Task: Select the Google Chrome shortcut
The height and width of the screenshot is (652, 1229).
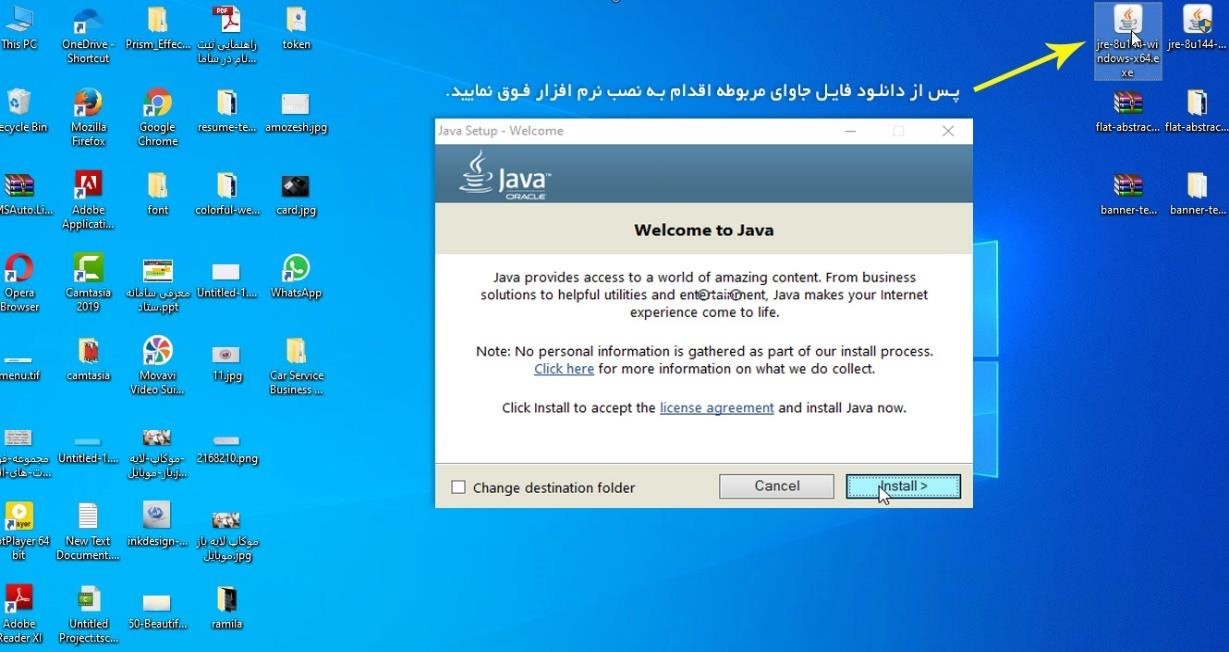Action: click(x=157, y=117)
